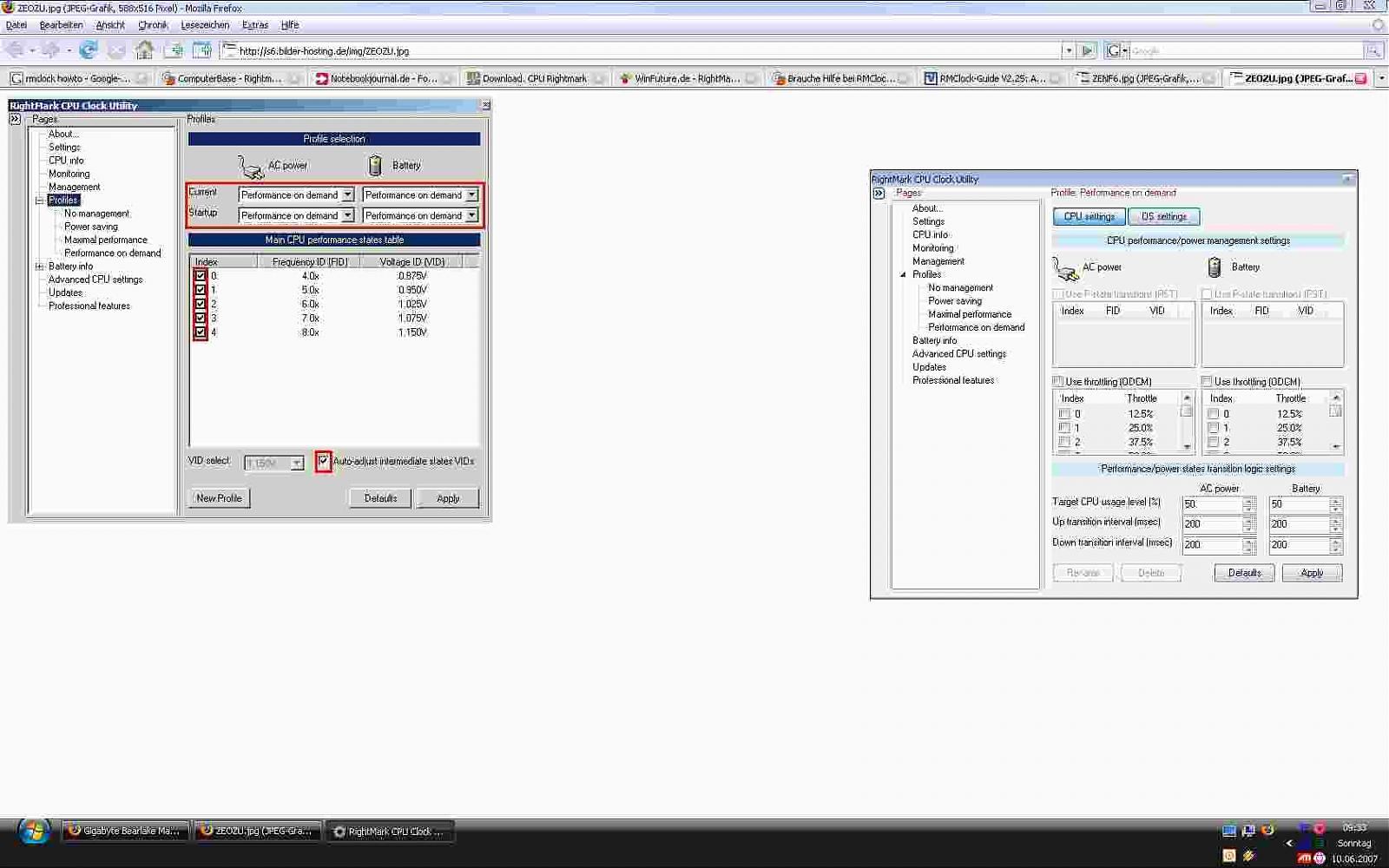Switch to the RMClock-Guide V2.25 tab
The image size is (1389, 868).
992,78
